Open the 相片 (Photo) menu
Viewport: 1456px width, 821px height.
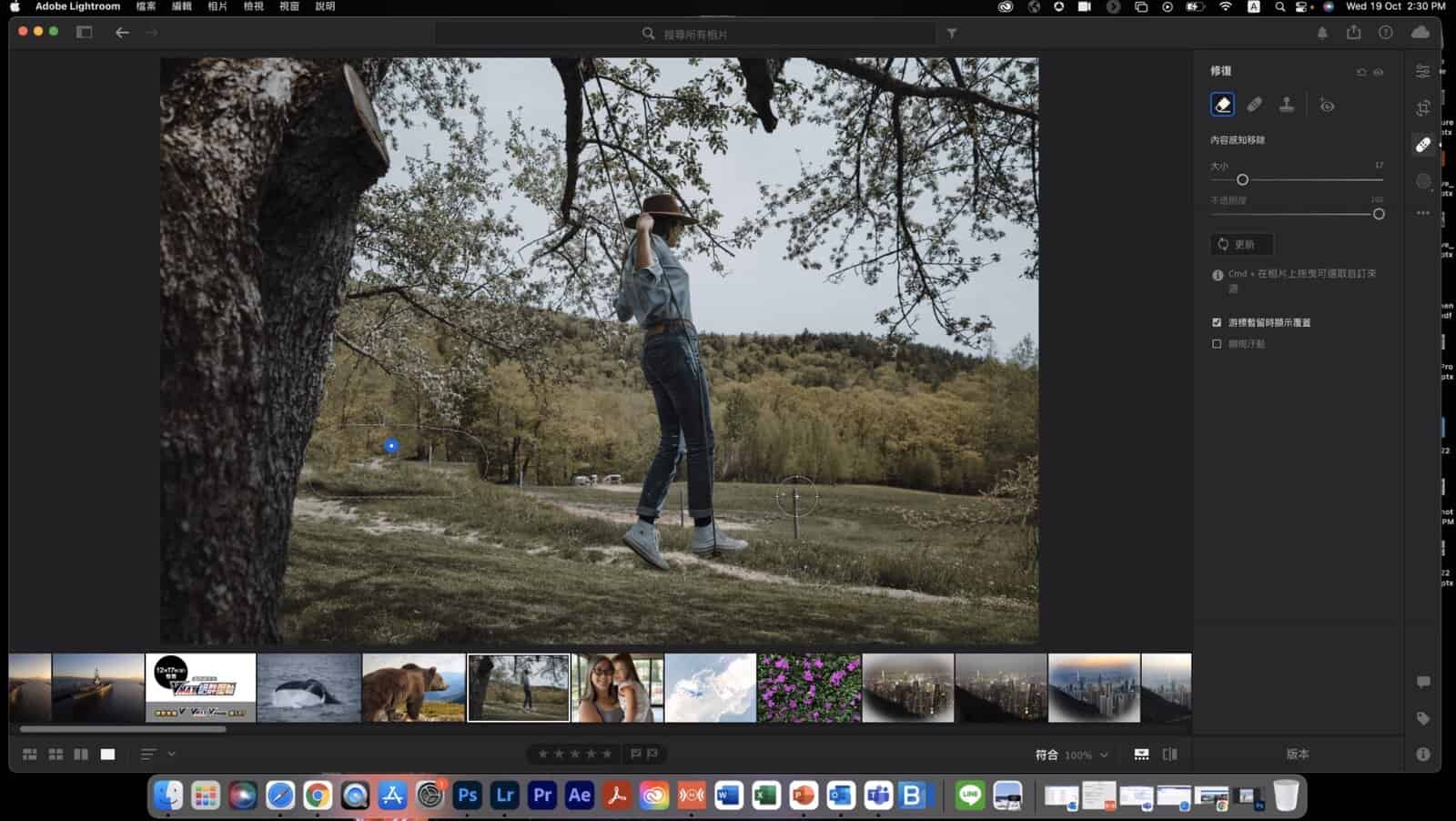tap(217, 6)
